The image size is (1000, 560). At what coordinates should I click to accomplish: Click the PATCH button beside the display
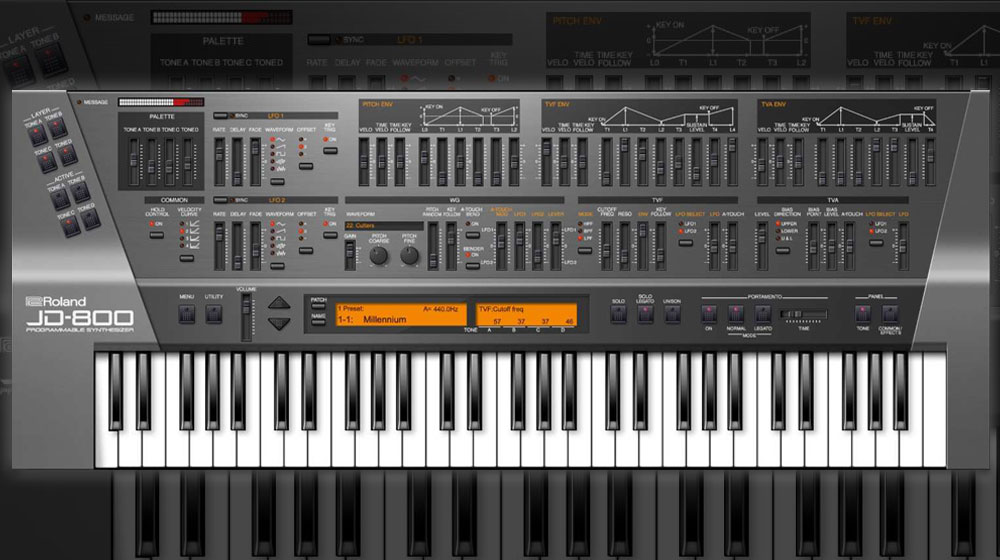318,307
